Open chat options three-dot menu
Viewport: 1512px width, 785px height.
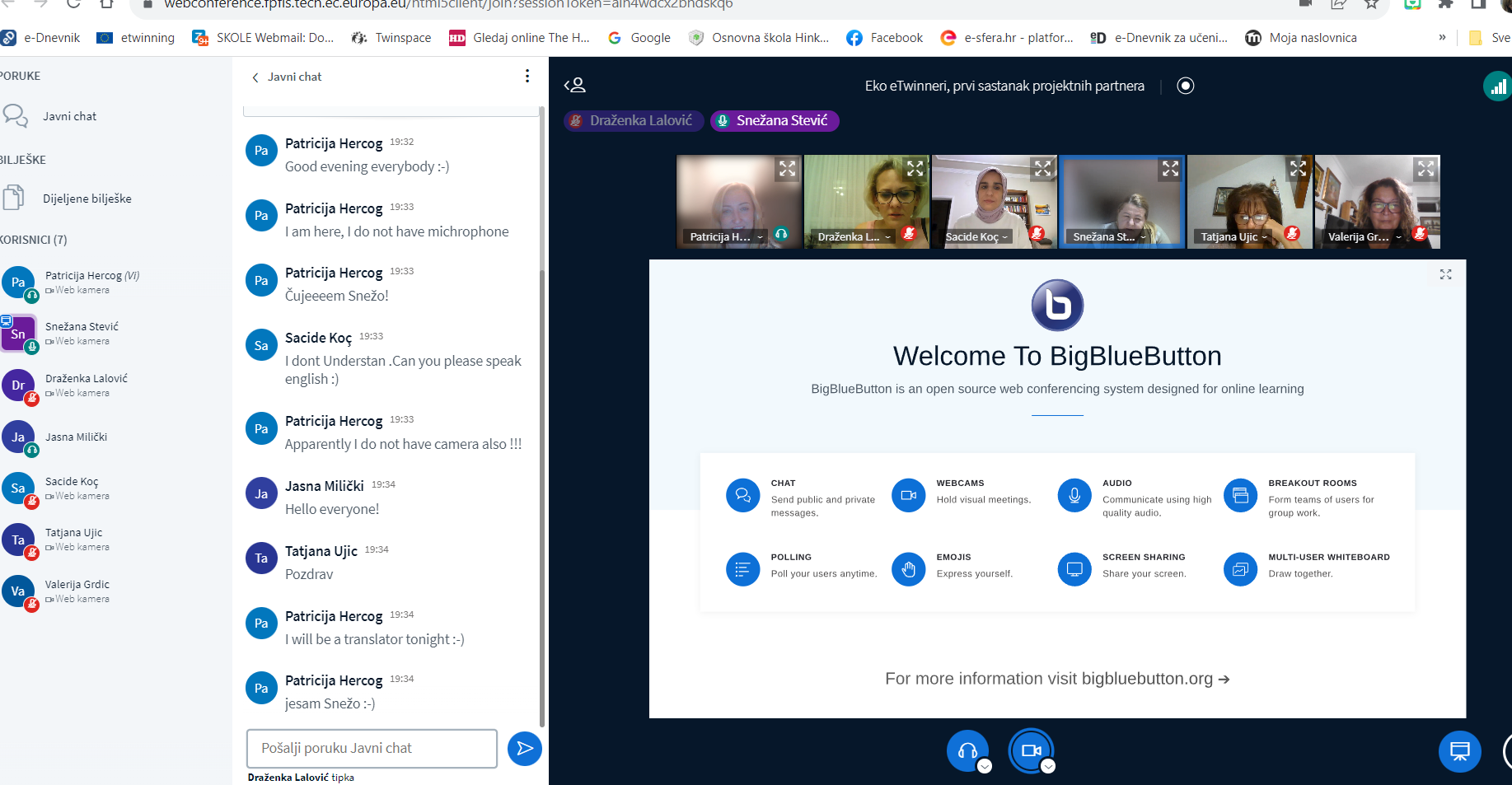coord(527,76)
